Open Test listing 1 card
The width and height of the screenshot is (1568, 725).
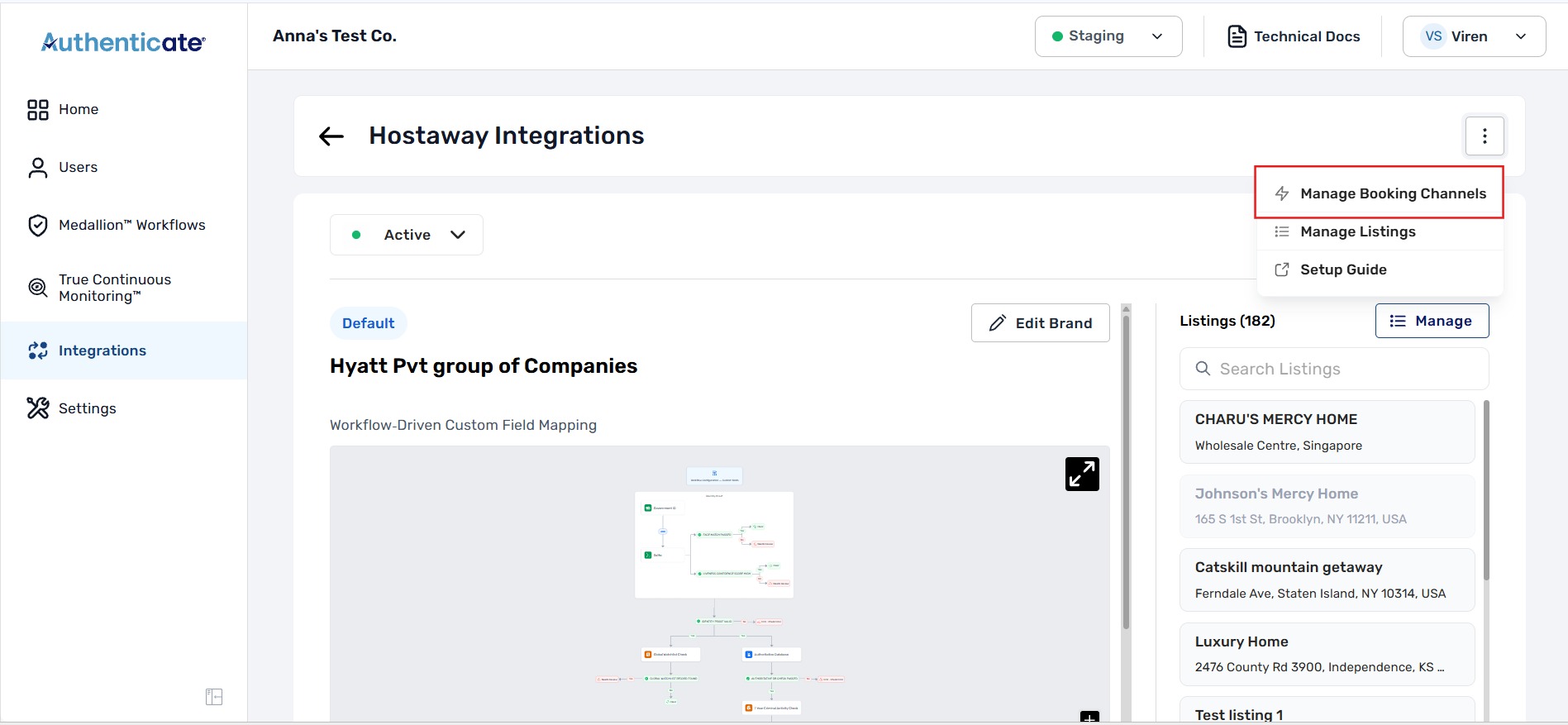pyautogui.click(x=1327, y=710)
